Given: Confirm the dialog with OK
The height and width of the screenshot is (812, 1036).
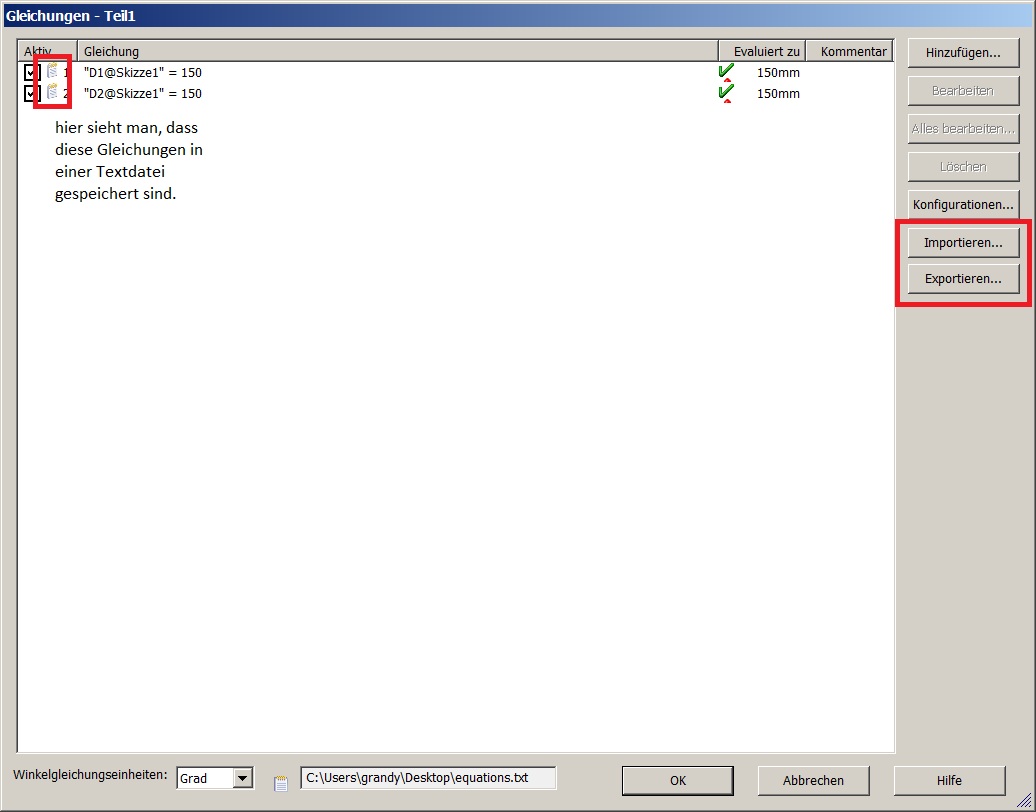Looking at the screenshot, I should coord(678,780).
